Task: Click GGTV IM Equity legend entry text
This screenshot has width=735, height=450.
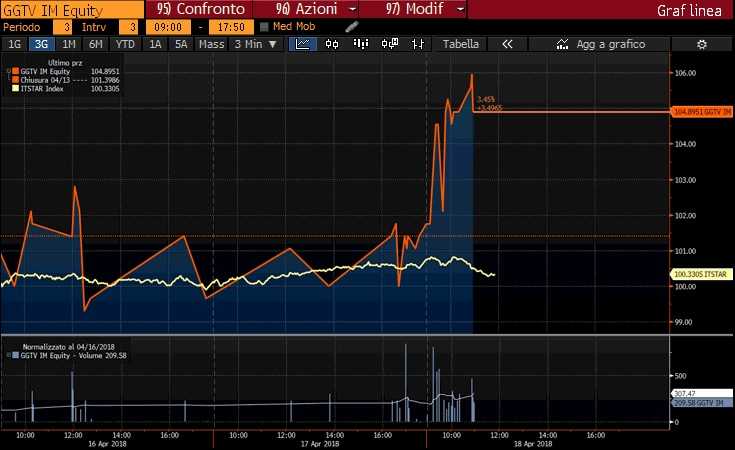Action: (x=45, y=71)
